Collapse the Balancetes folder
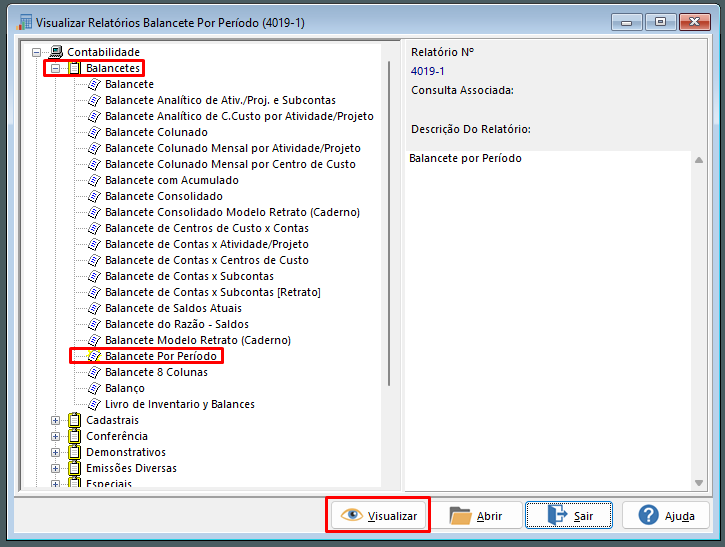Image resolution: width=725 pixels, height=547 pixels. click(x=55, y=68)
